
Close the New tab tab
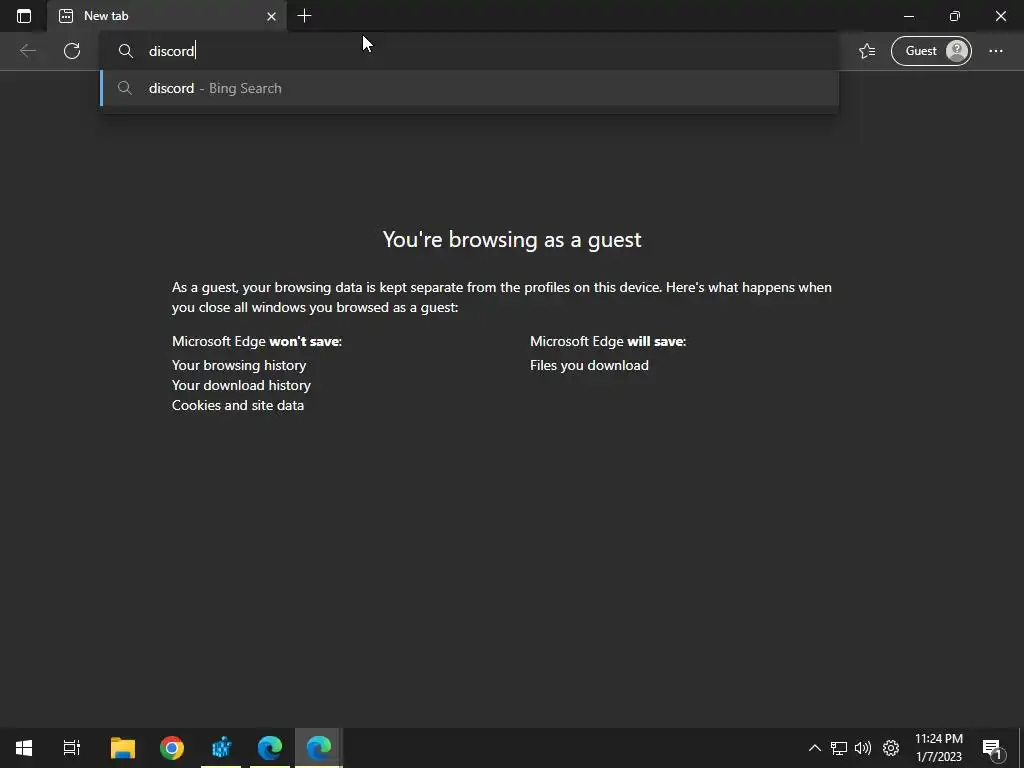[271, 16]
